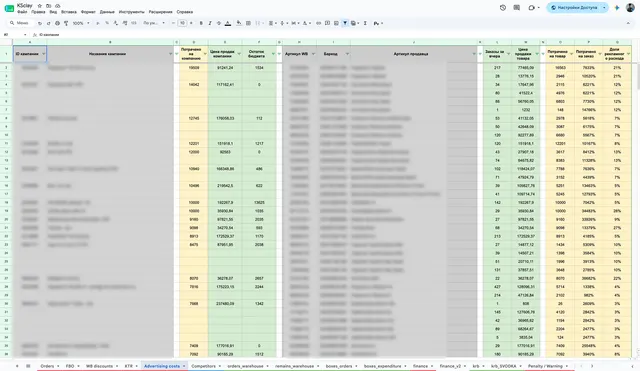The width and height of the screenshot is (640, 371).
Task: Open the Расширения menu
Action: coord(160,12)
